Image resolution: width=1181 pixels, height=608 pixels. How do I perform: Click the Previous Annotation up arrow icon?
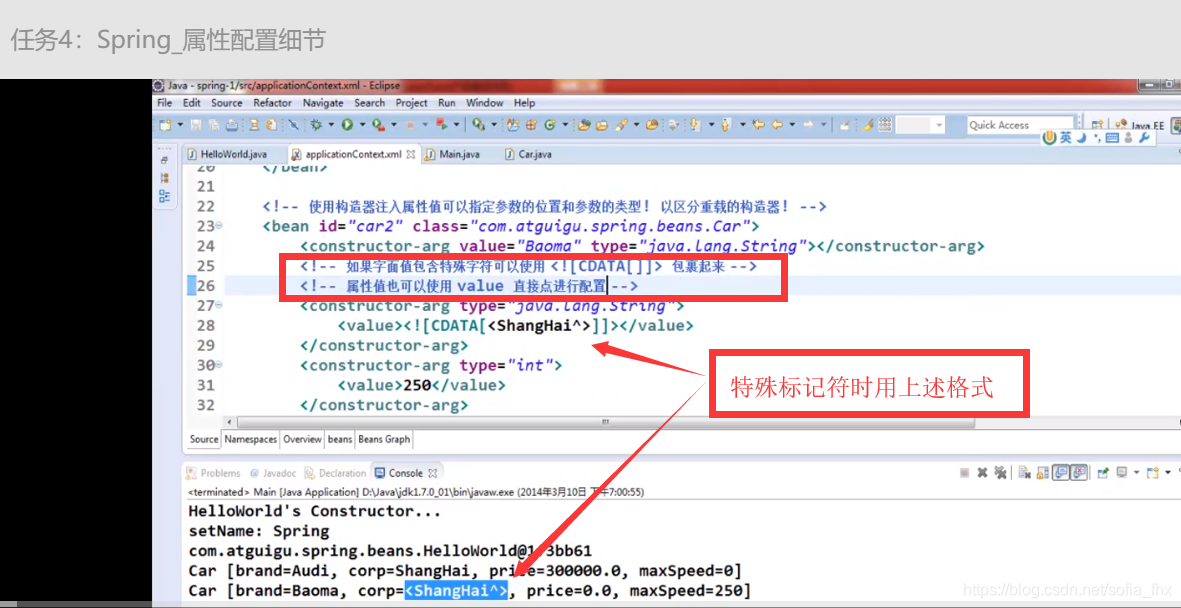click(x=725, y=125)
